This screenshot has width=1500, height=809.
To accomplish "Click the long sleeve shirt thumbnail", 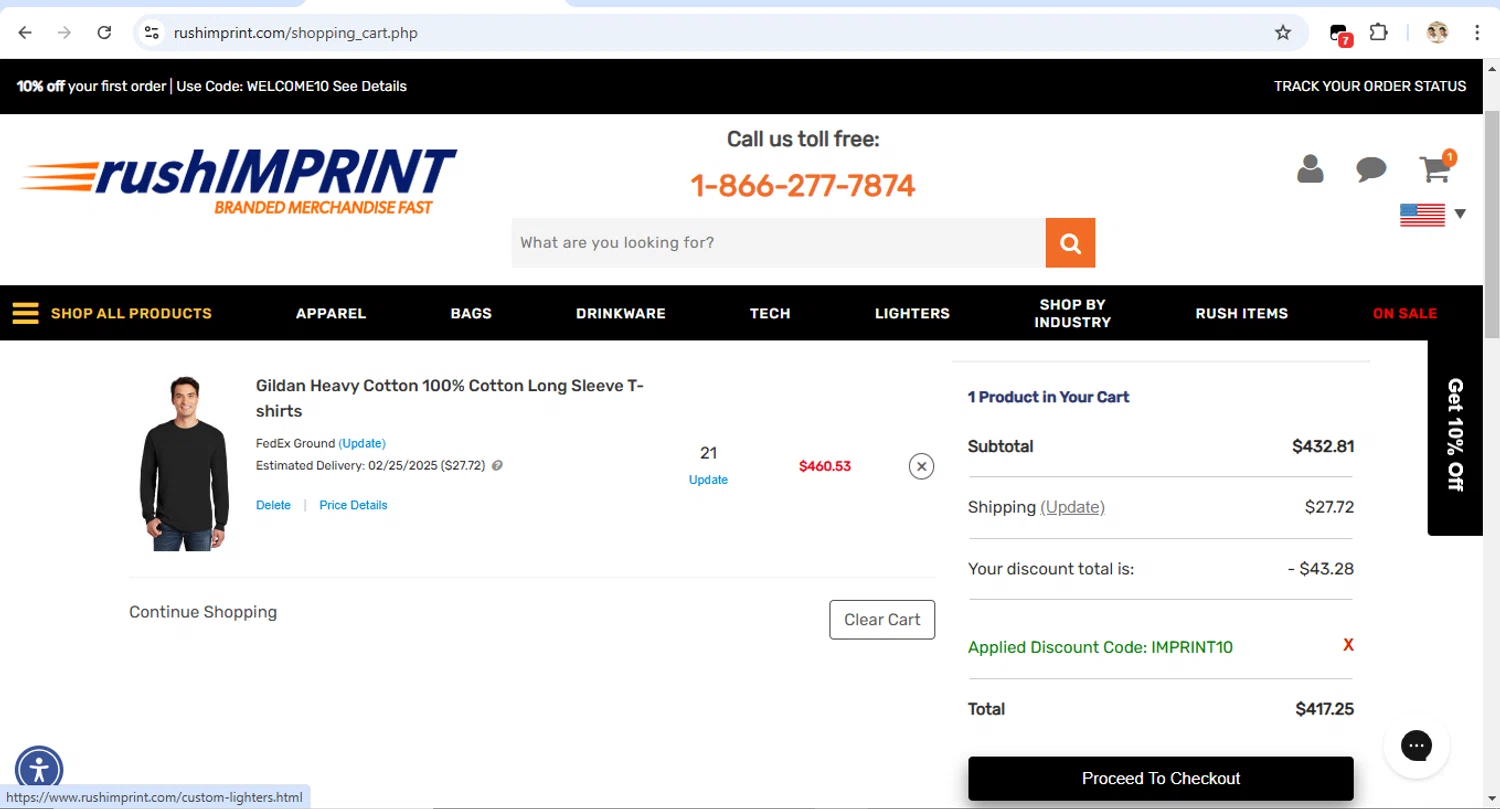I will tap(184, 463).
